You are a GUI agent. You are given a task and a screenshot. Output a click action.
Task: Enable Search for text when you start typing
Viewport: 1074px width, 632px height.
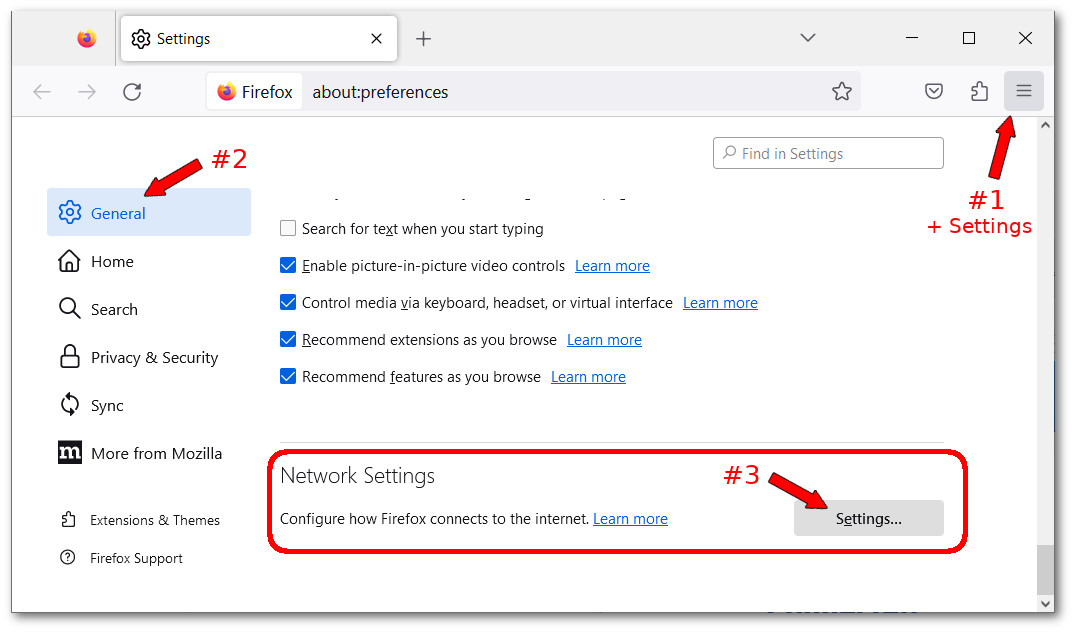click(x=288, y=228)
